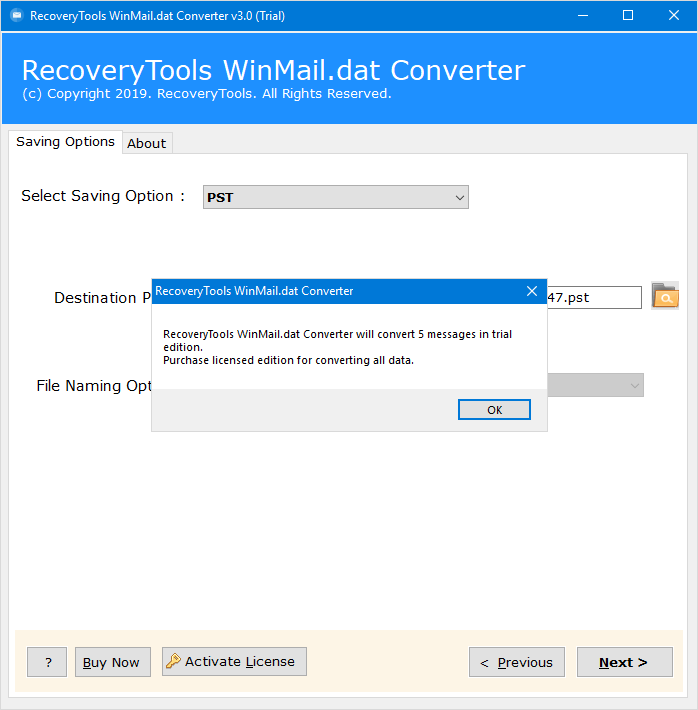Image resolution: width=698 pixels, height=710 pixels.
Task: Minimize the WinMail.dat Converter window
Action: 583,15
